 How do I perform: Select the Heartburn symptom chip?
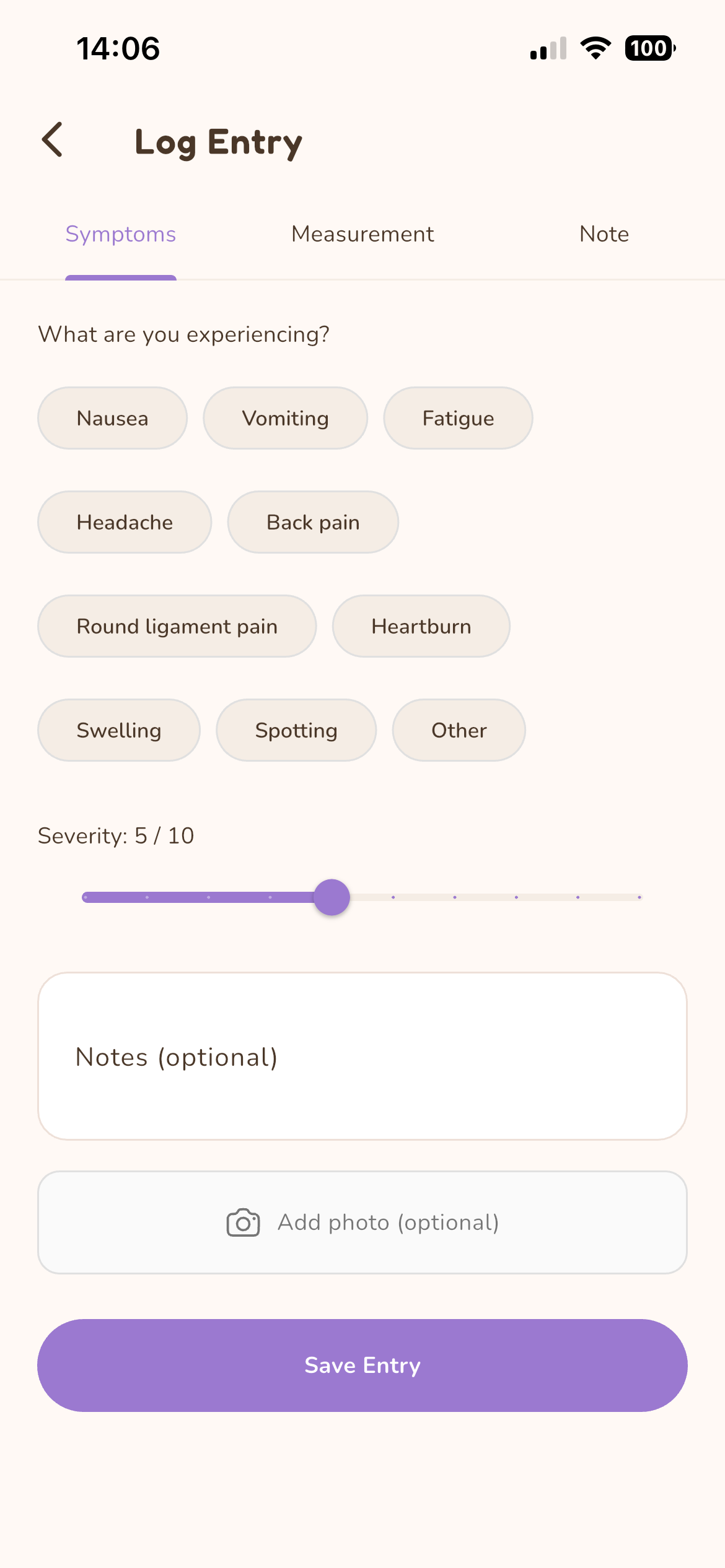(x=421, y=626)
